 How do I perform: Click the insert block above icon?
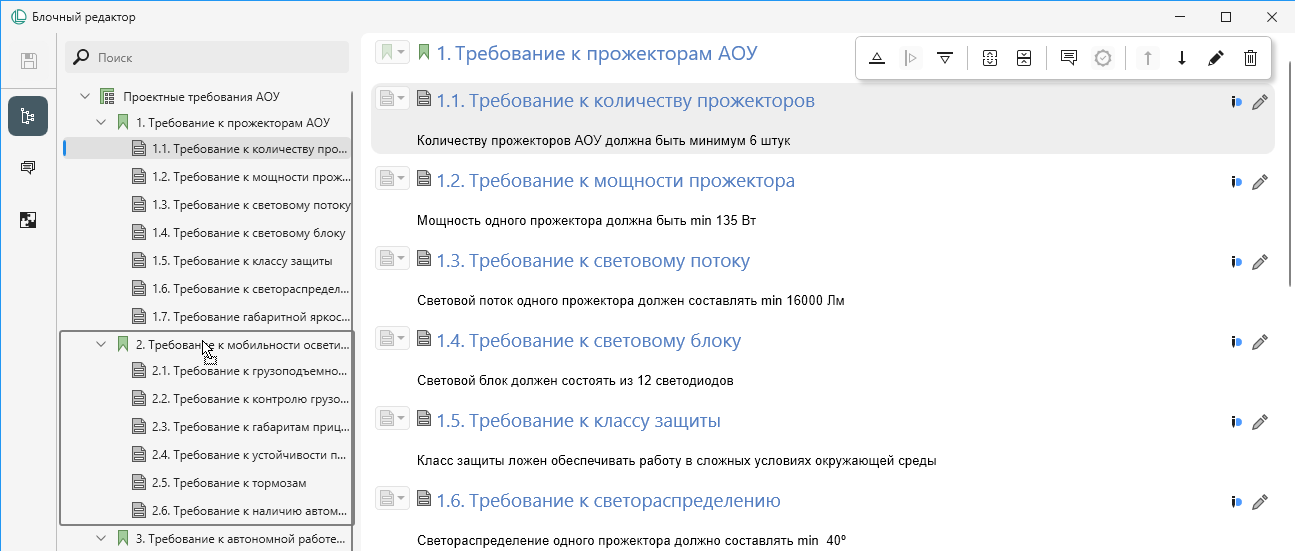(877, 58)
